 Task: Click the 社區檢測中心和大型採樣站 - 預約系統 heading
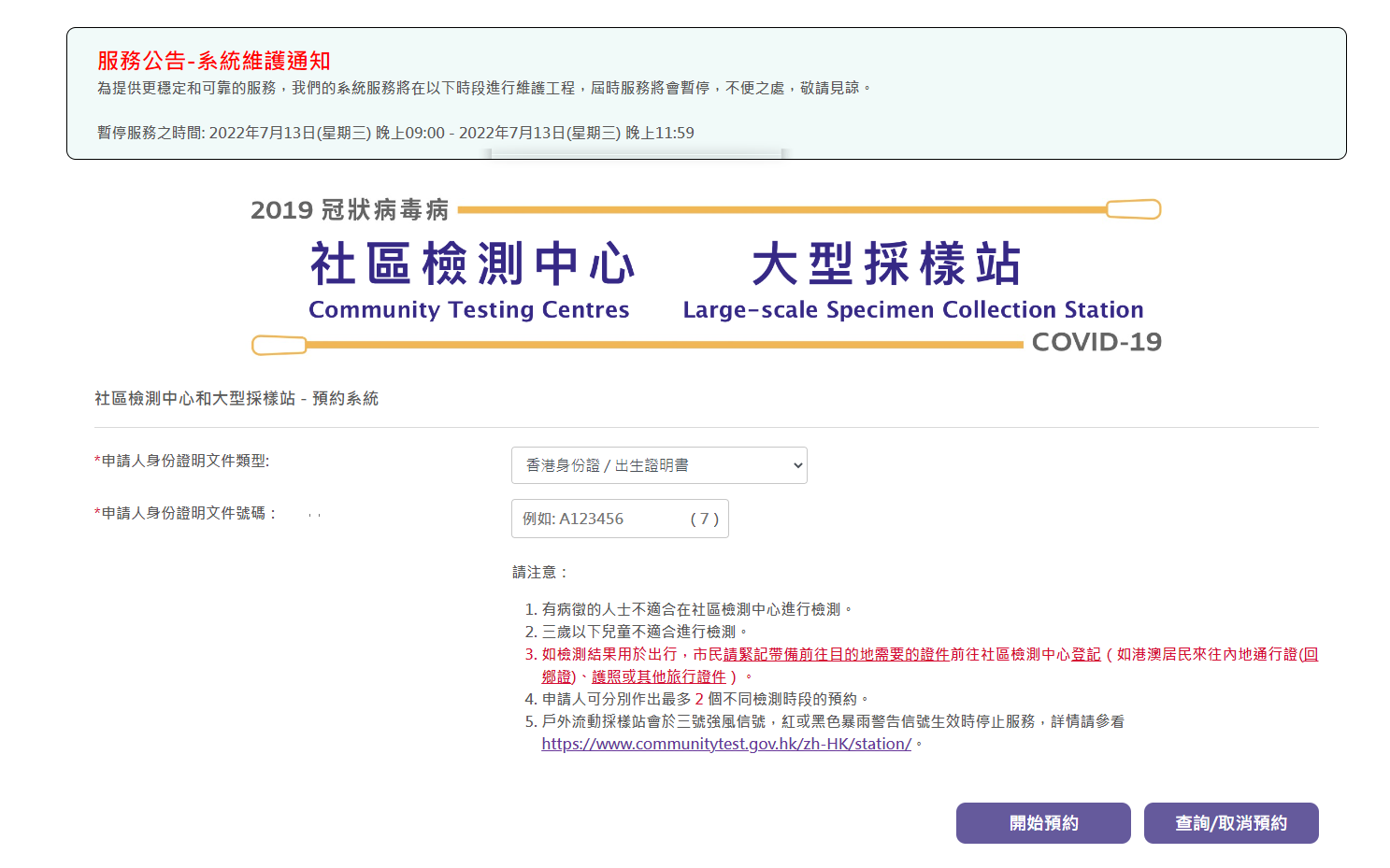pyautogui.click(x=236, y=399)
